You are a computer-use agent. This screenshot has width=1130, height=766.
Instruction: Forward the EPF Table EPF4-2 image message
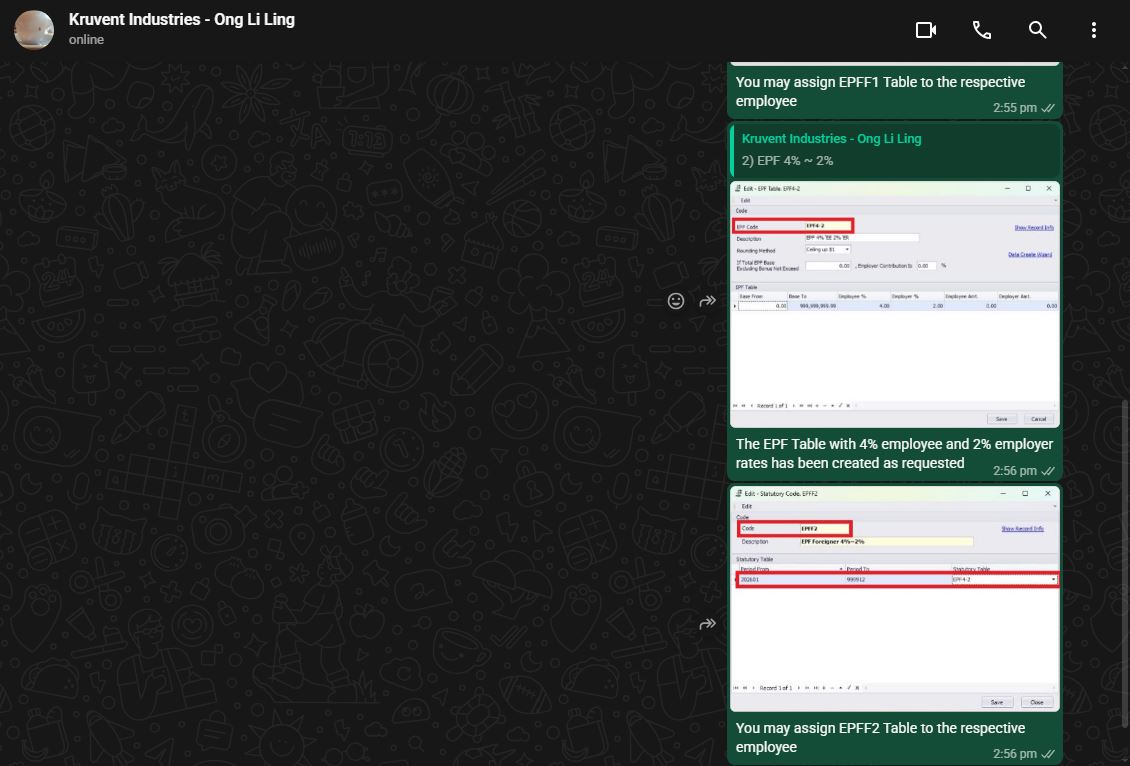click(708, 301)
